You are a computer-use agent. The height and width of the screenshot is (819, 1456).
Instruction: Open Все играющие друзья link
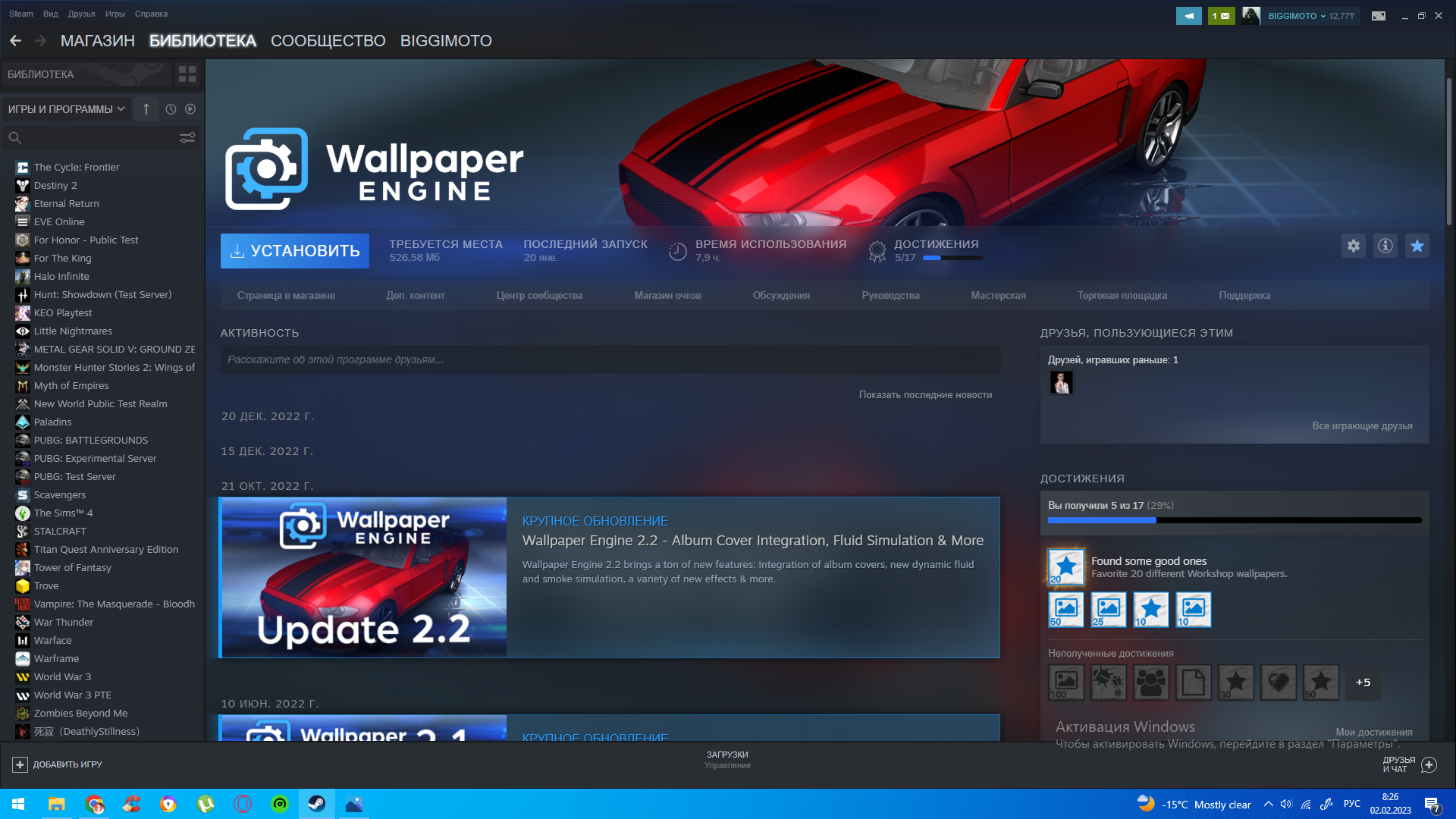click(x=1362, y=425)
